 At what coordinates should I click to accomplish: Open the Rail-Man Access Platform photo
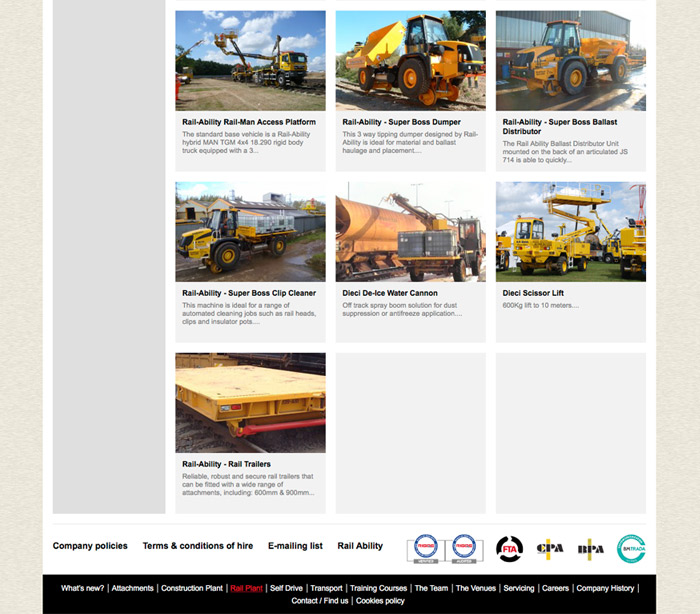[x=250, y=61]
